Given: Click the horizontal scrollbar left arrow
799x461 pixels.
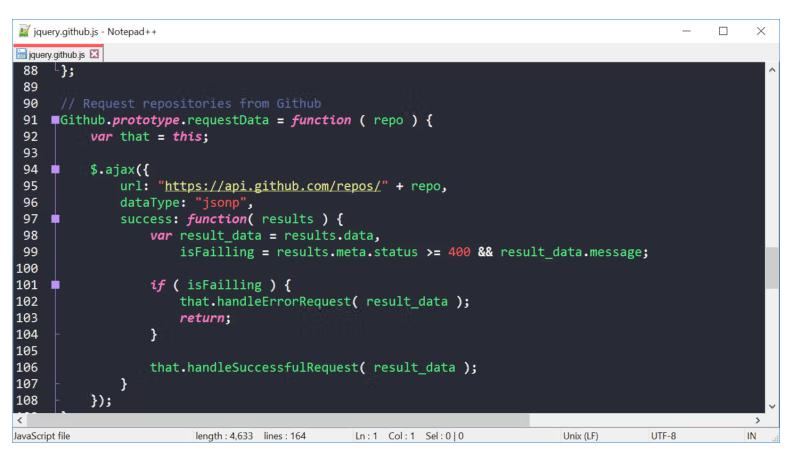Looking at the screenshot, I should point(7,420).
